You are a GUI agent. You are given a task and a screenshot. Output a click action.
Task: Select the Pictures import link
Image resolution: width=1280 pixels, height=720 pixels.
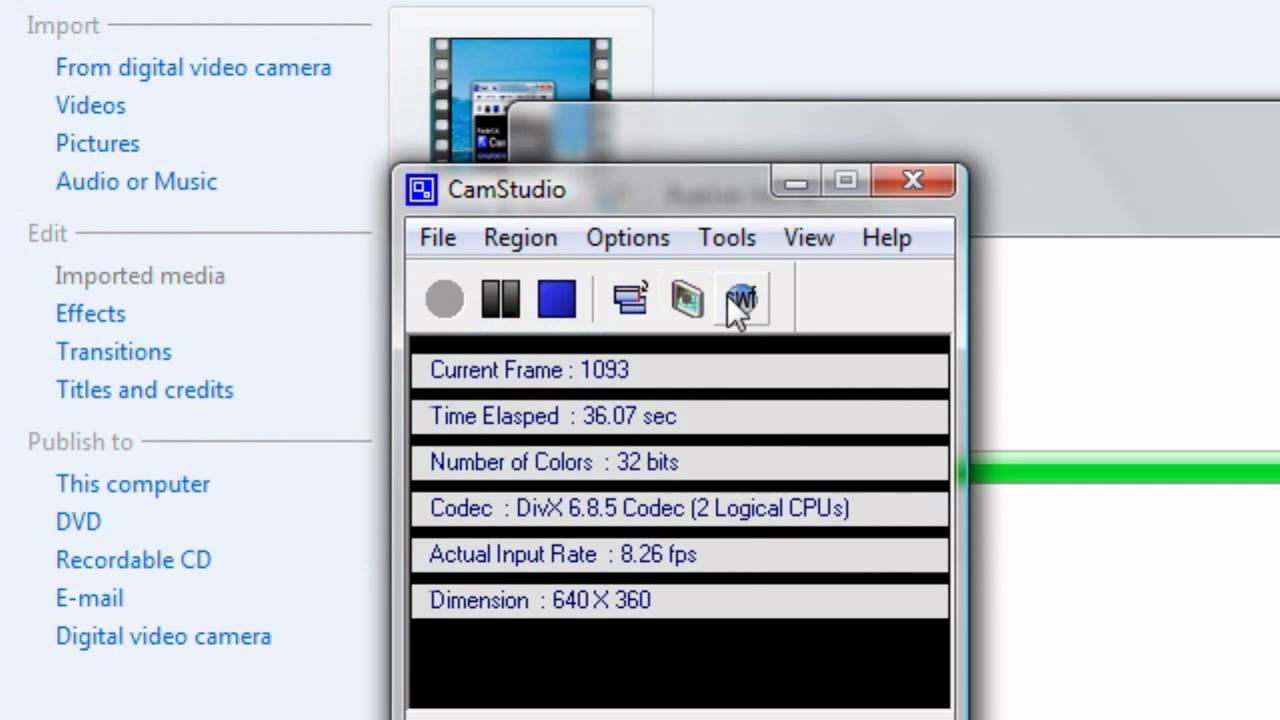[98, 143]
